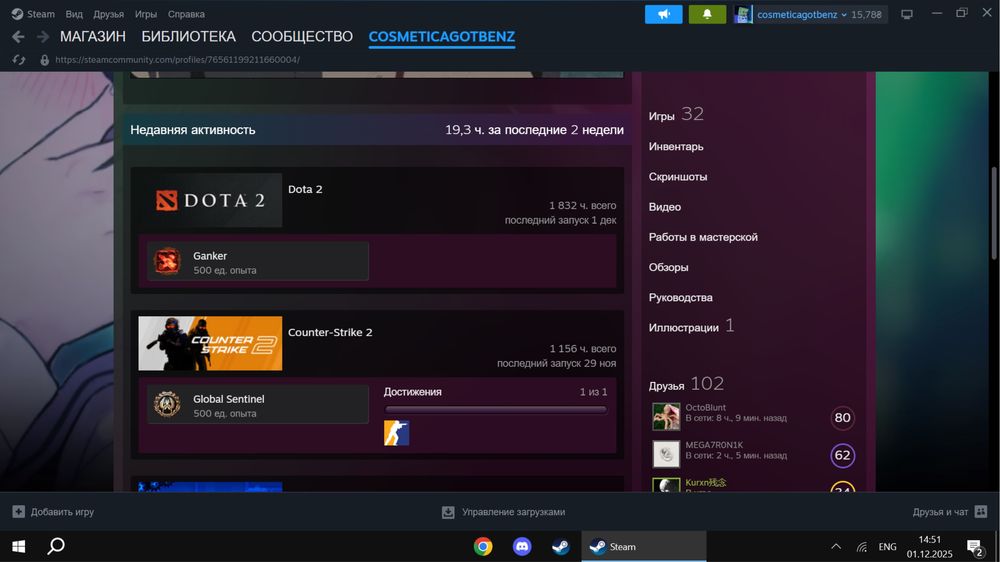Click the profile URL address

coord(177,60)
